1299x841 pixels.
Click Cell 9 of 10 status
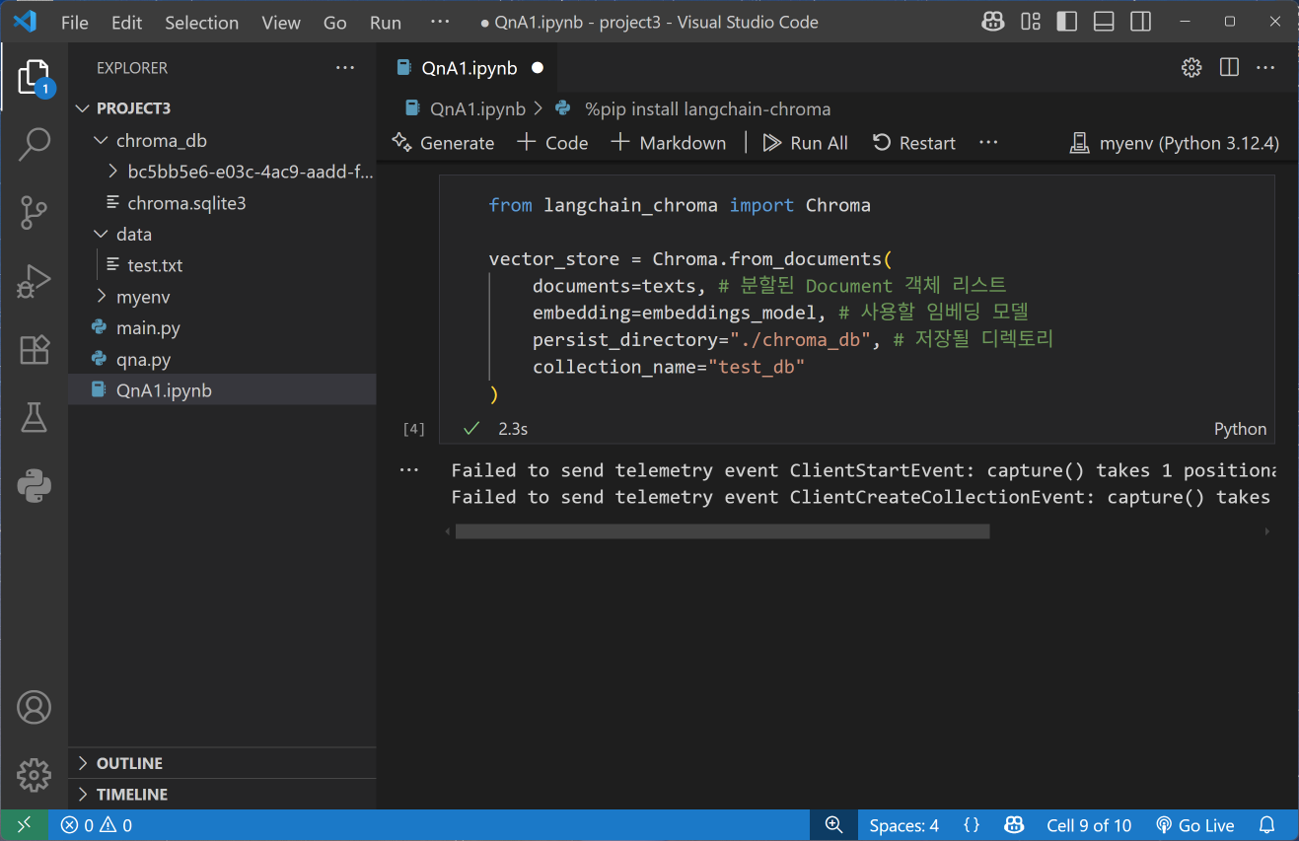[1089, 825]
